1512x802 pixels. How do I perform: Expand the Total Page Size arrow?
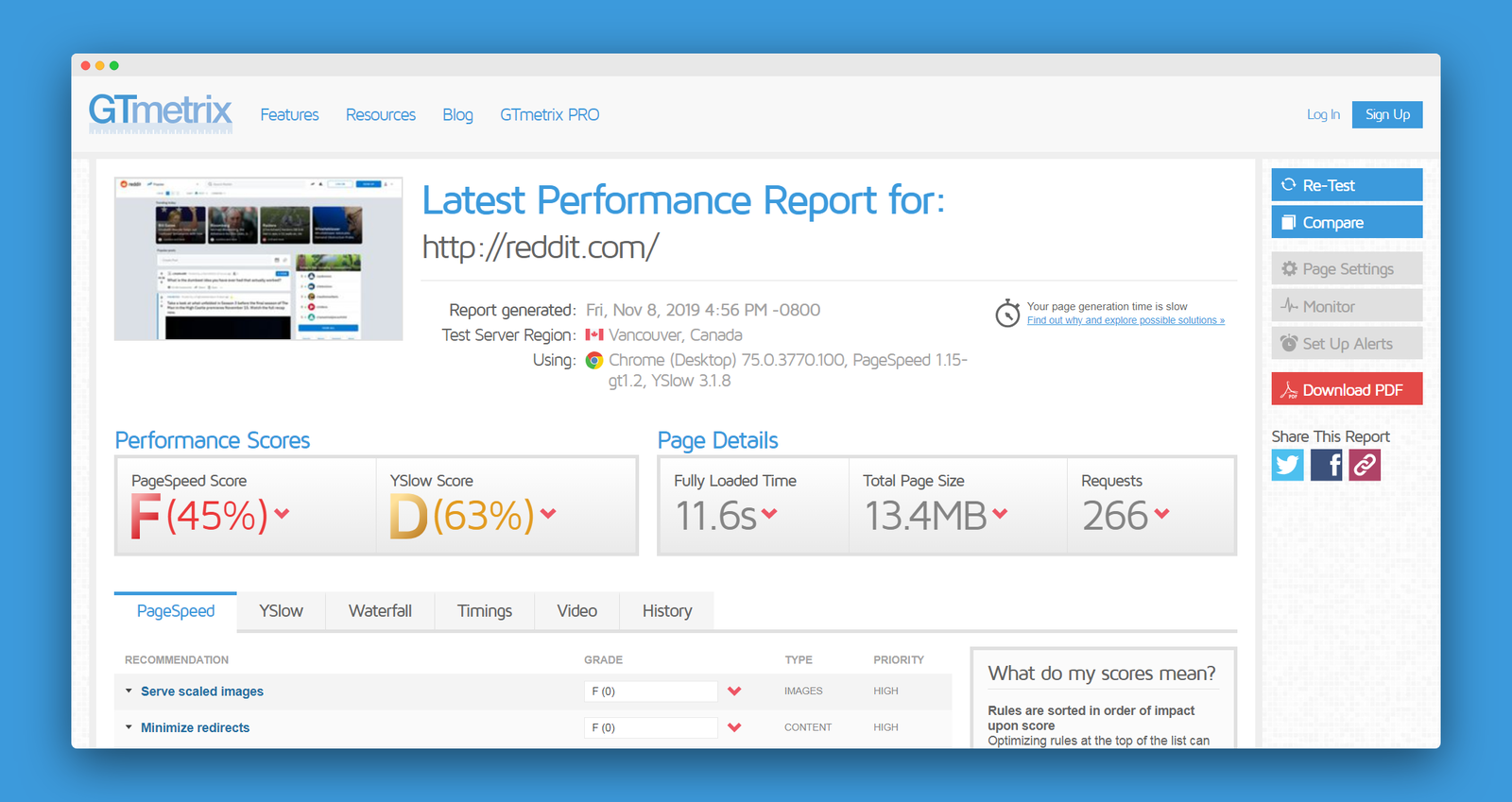coord(1000,514)
